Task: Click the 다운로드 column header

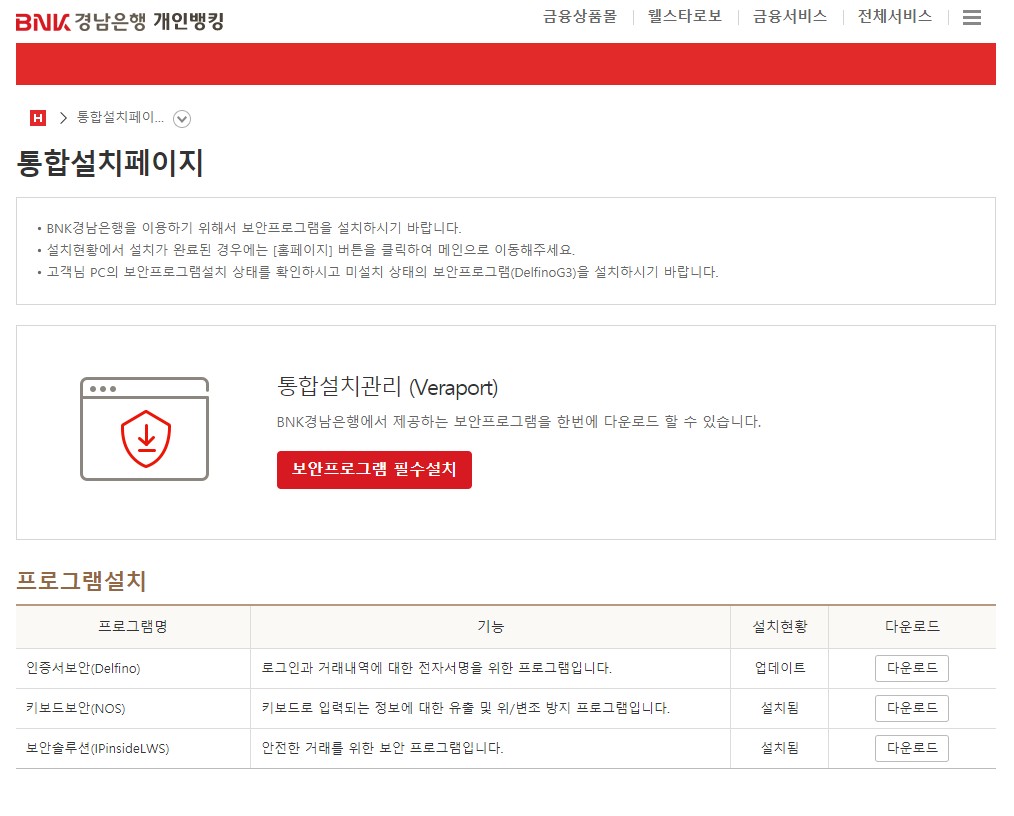Action: pos(912,627)
